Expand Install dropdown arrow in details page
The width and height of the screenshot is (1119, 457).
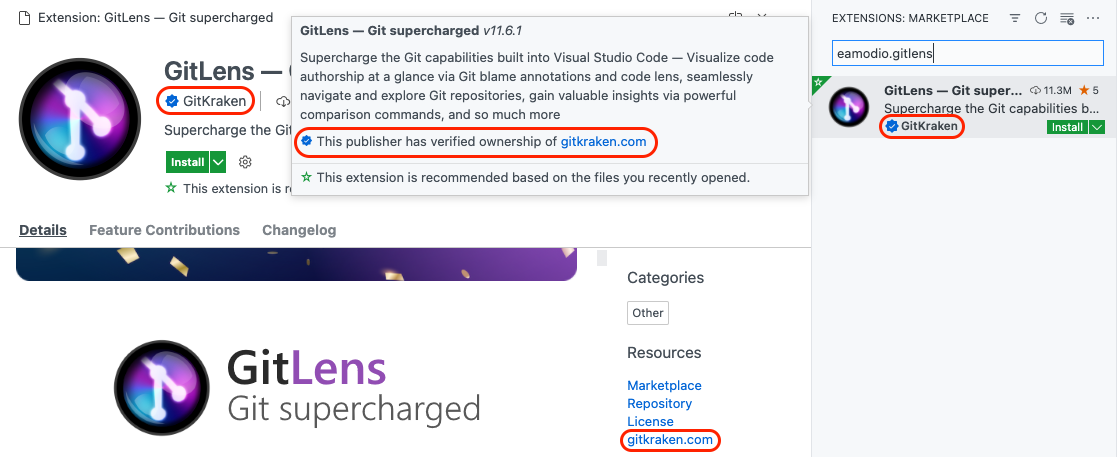[x=218, y=162]
